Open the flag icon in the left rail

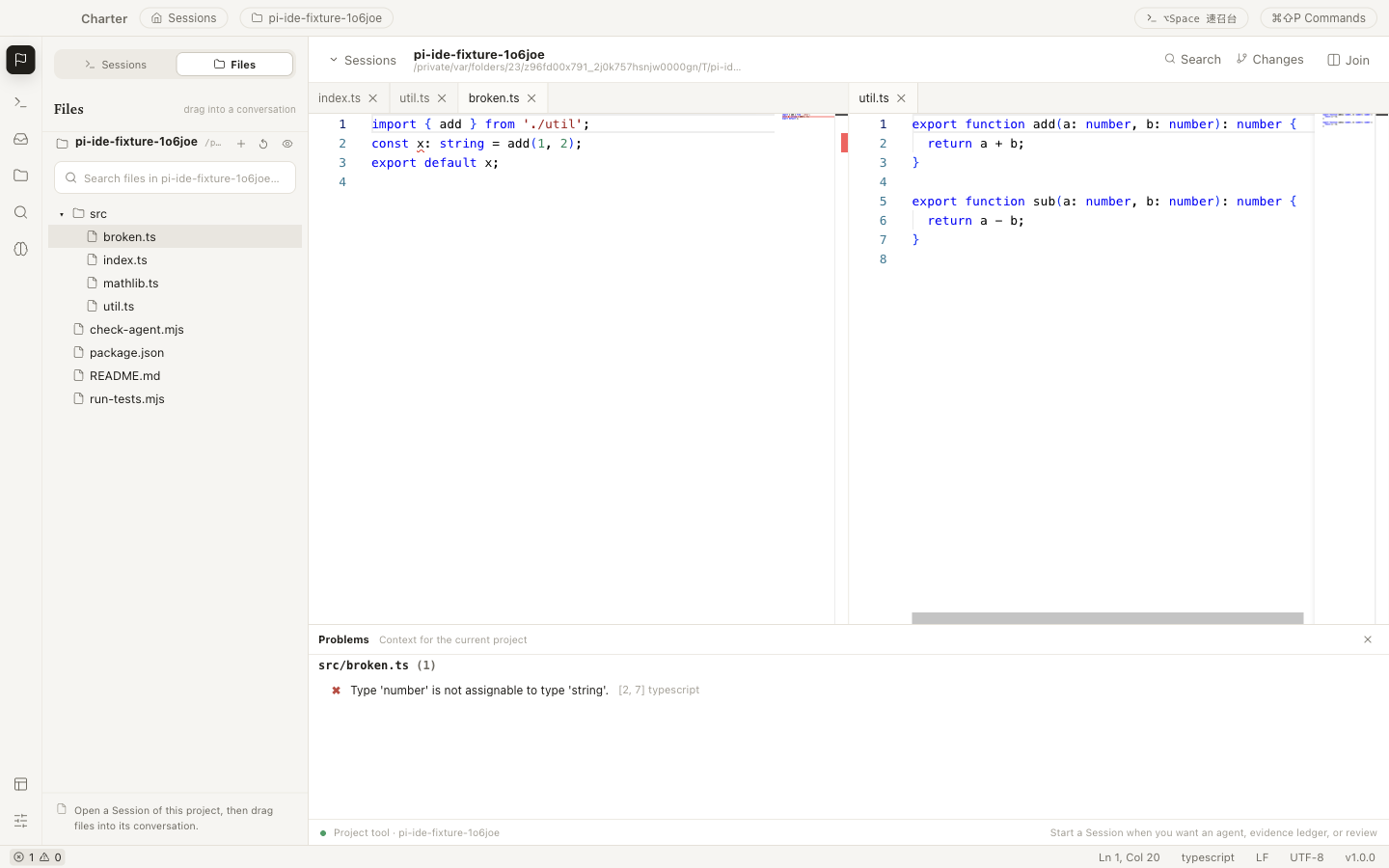(x=20, y=60)
